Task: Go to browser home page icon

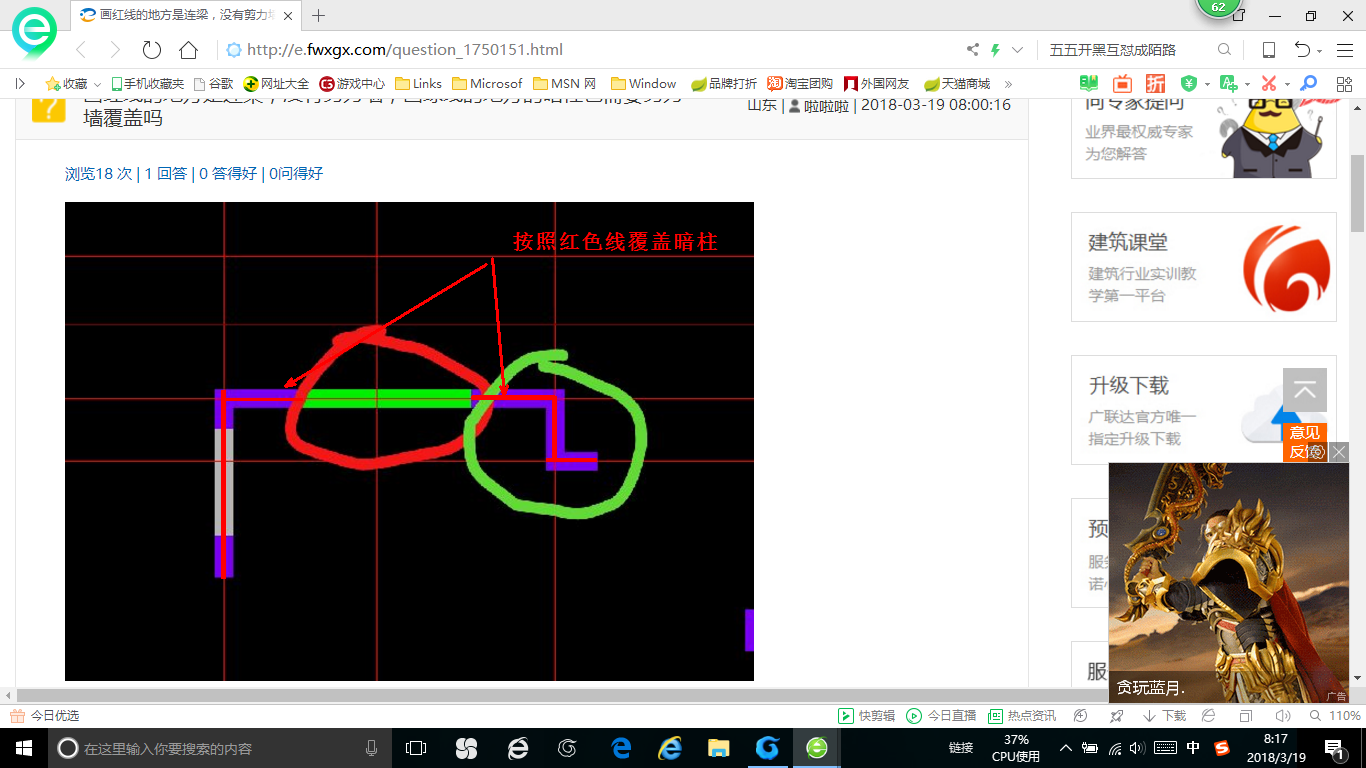Action: click(x=188, y=50)
